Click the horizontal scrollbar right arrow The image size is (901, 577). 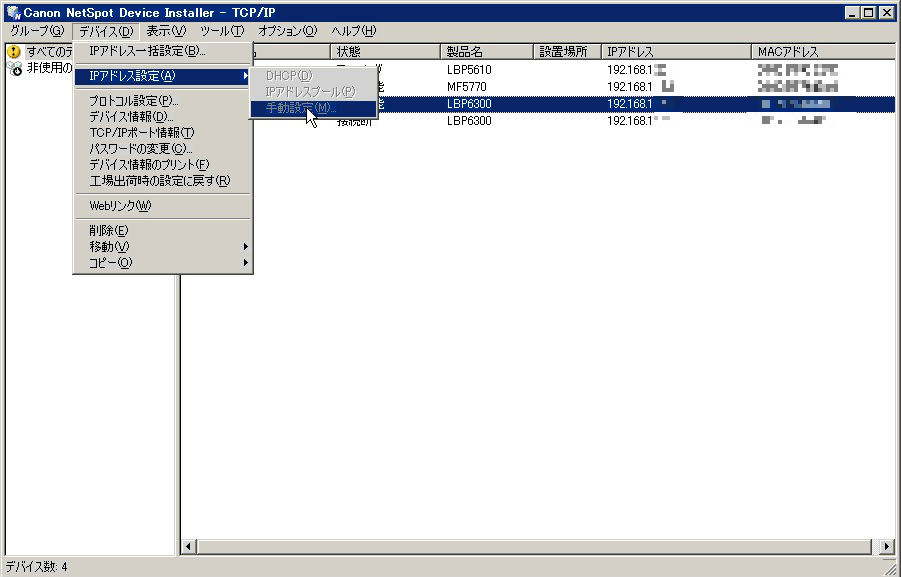pos(888,547)
